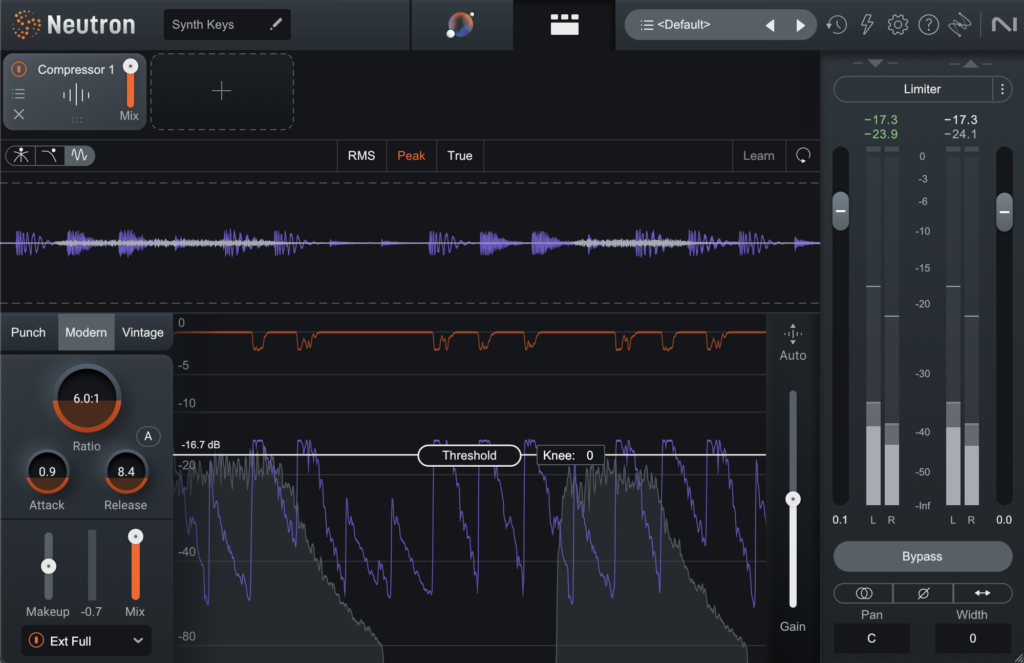1024x663 pixels.
Task: Click the 8.4 Release knob
Action: click(125, 472)
